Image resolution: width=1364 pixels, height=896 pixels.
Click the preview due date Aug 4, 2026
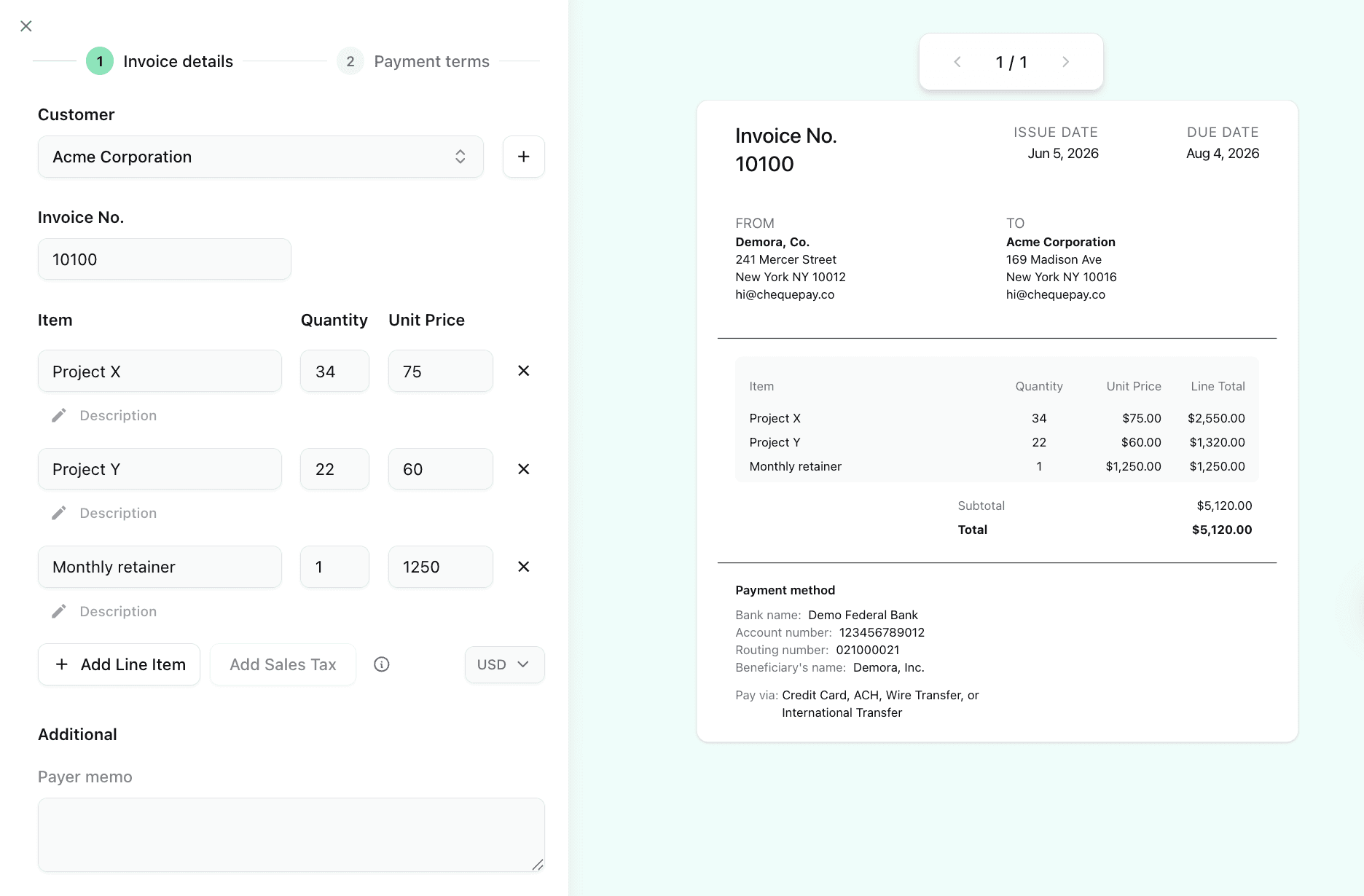pyautogui.click(x=1223, y=153)
